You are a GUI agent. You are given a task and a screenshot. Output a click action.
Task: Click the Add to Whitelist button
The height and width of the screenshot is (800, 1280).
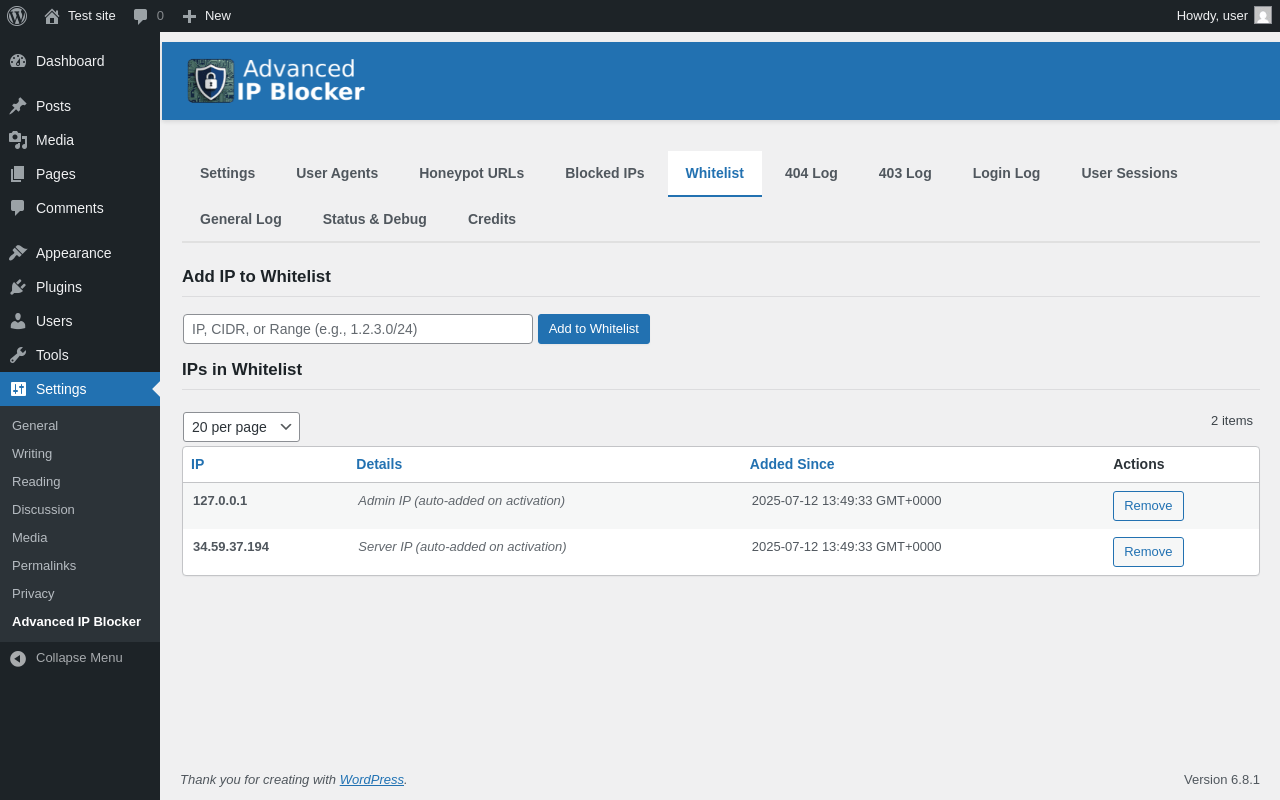point(594,329)
